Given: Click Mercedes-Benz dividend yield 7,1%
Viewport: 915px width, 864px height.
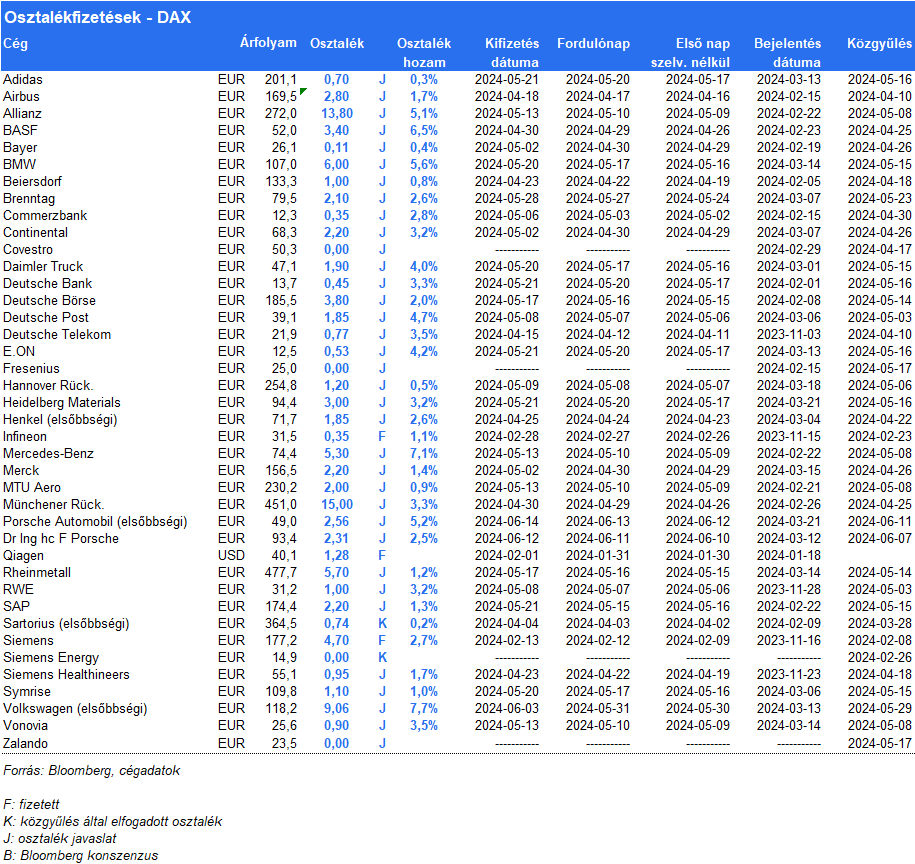Looking at the screenshot, I should tap(424, 453).
